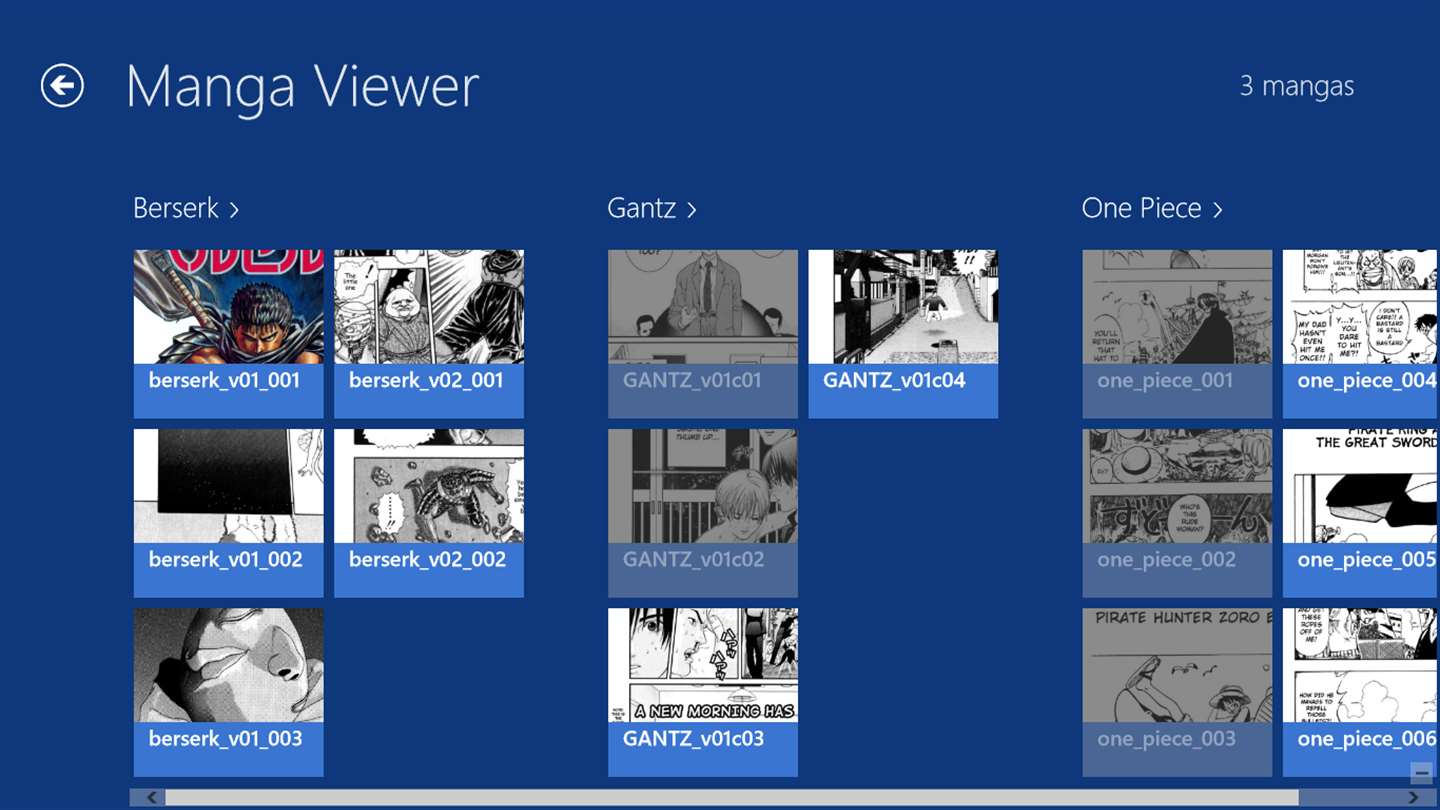Open the one_piece_003 thumbnail

(1177, 692)
